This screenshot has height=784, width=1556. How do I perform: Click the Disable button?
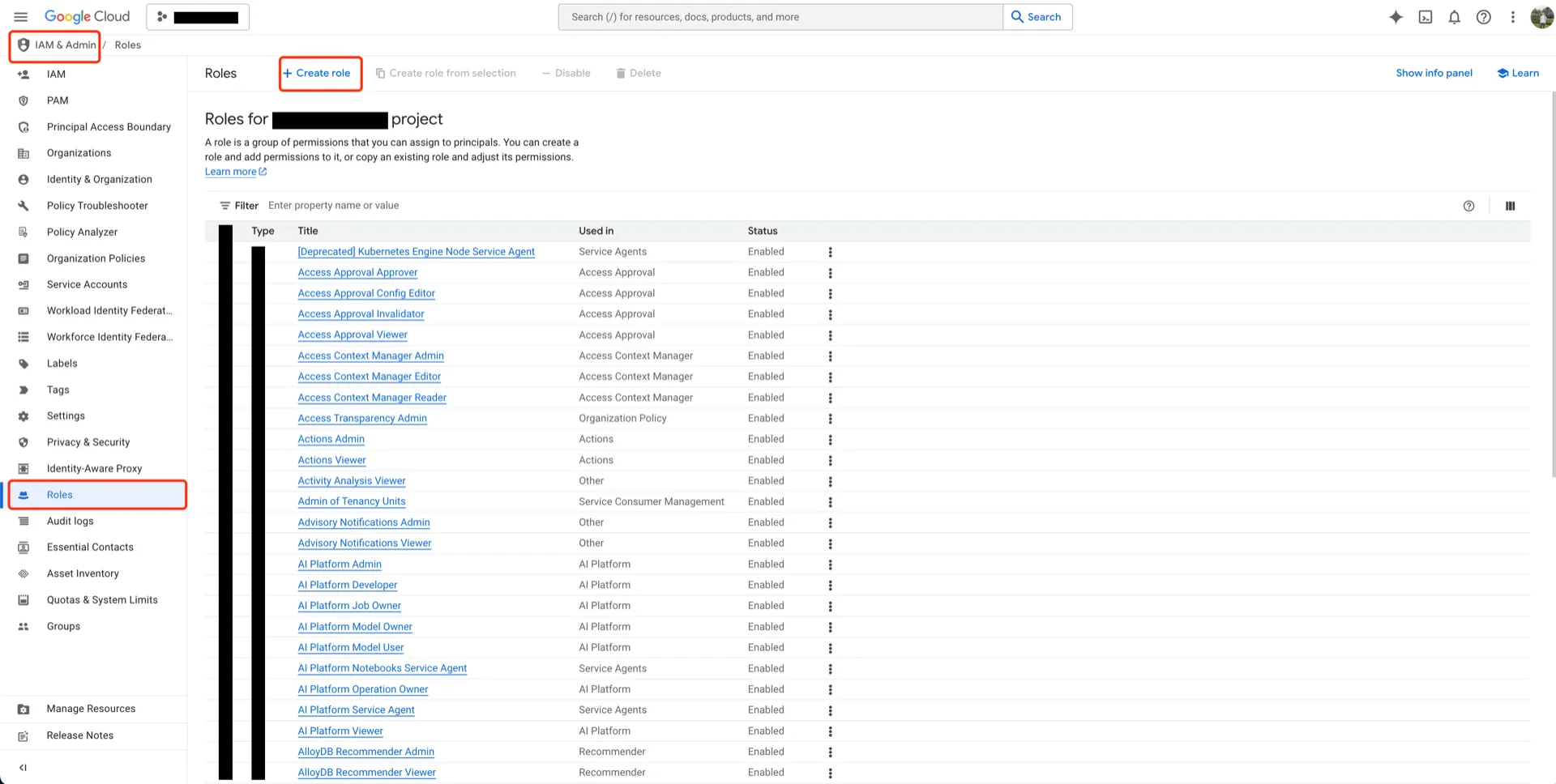566,73
